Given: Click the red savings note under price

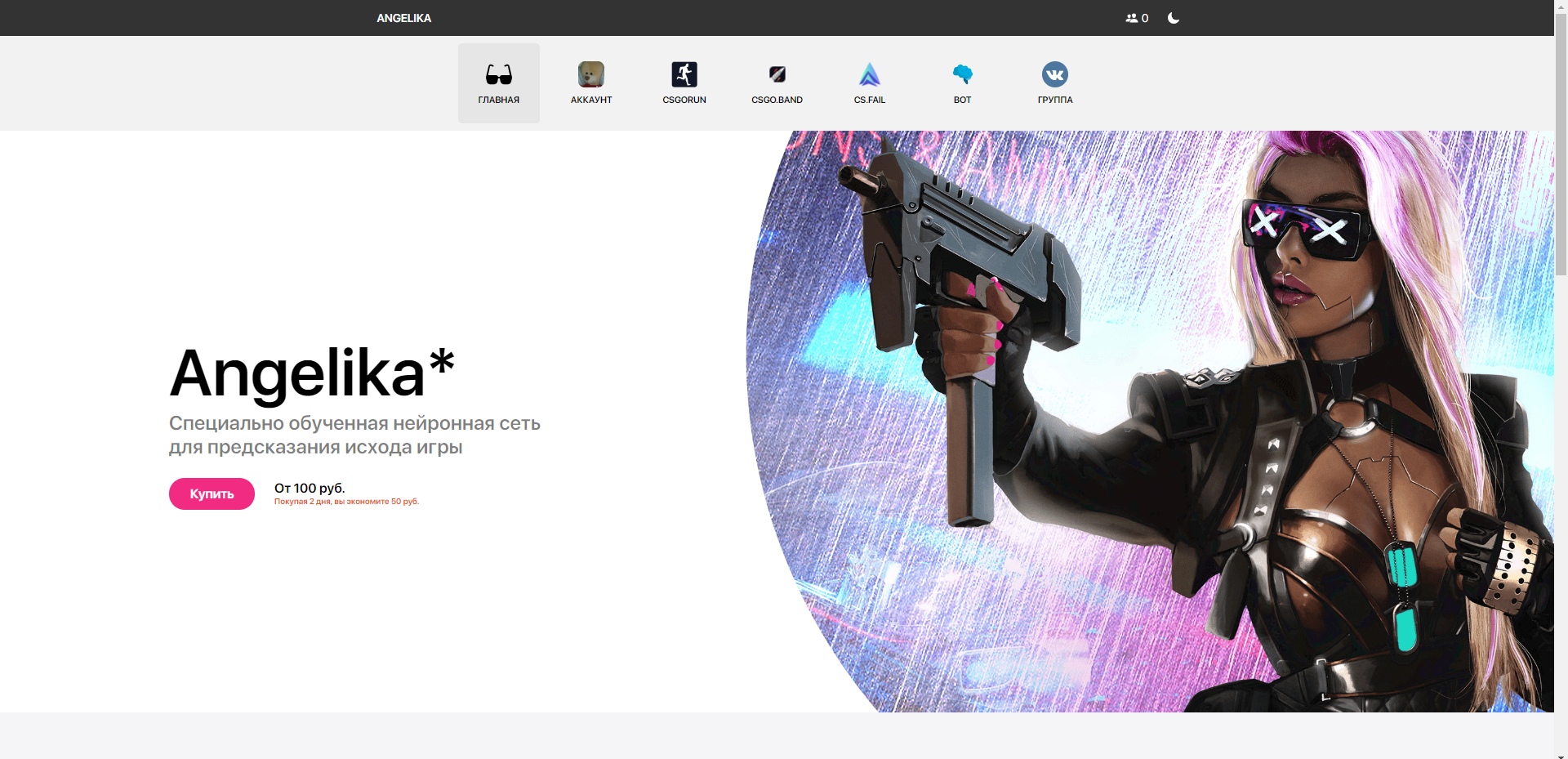Looking at the screenshot, I should coord(346,502).
